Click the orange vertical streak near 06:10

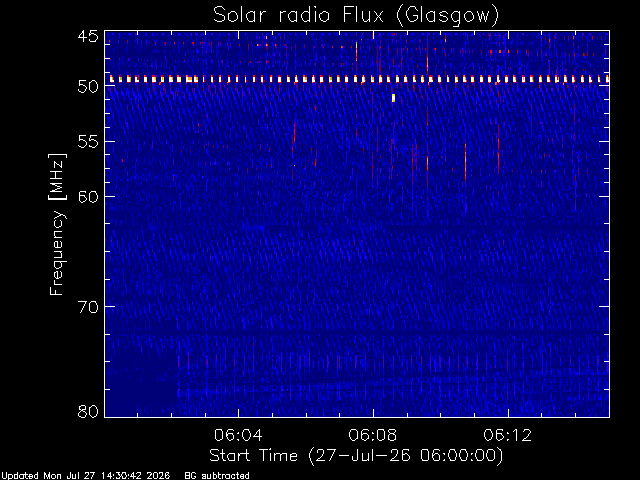pyautogui.click(x=465, y=162)
